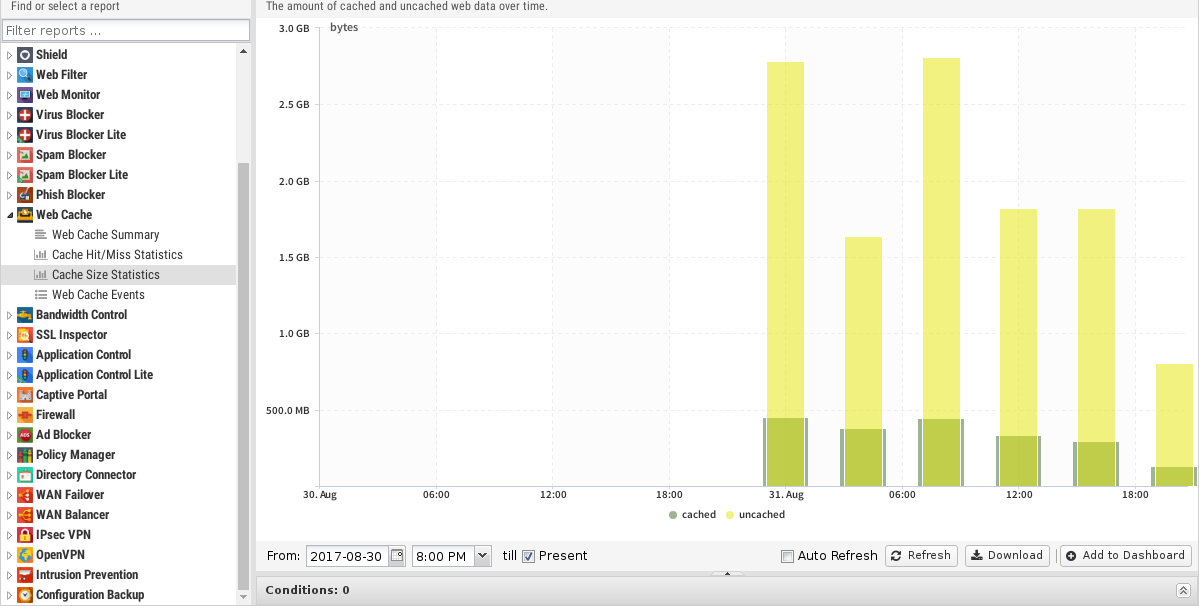
Task: Select Cache Size Statistics report
Action: click(106, 274)
